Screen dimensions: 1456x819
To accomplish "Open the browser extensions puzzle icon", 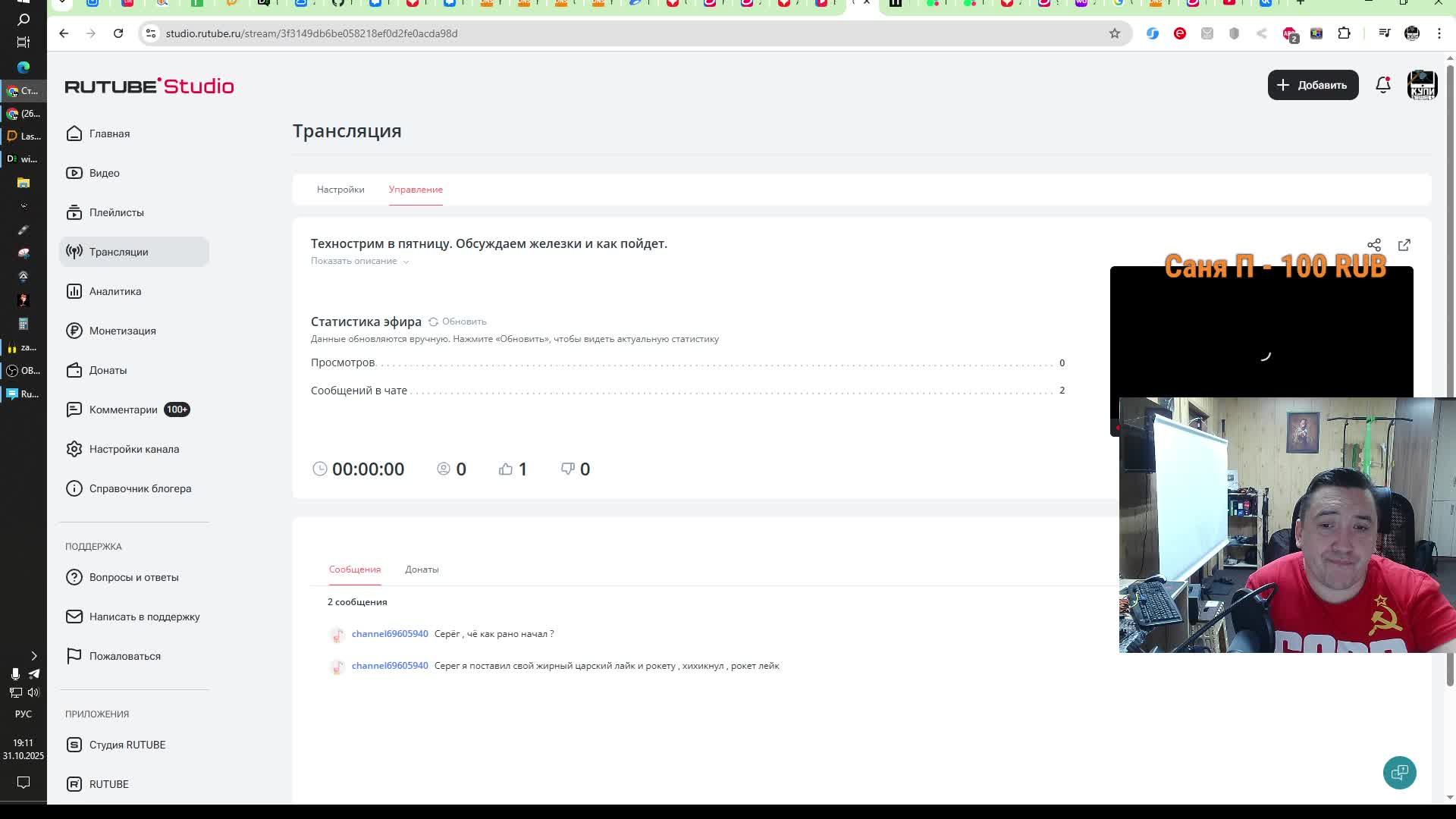I will (1344, 33).
